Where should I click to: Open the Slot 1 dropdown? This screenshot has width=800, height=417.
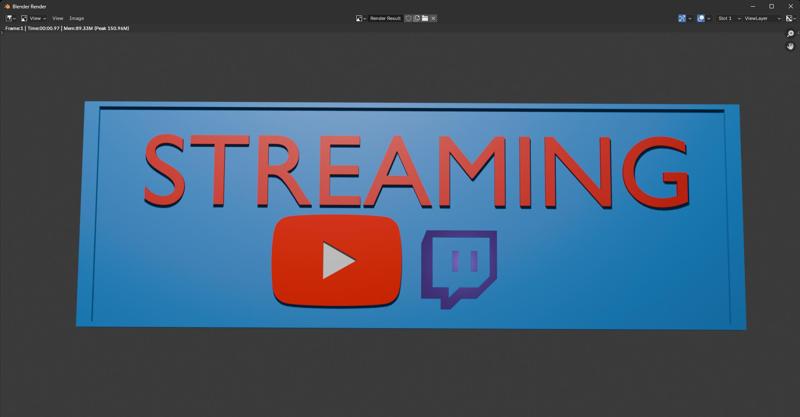(729, 18)
